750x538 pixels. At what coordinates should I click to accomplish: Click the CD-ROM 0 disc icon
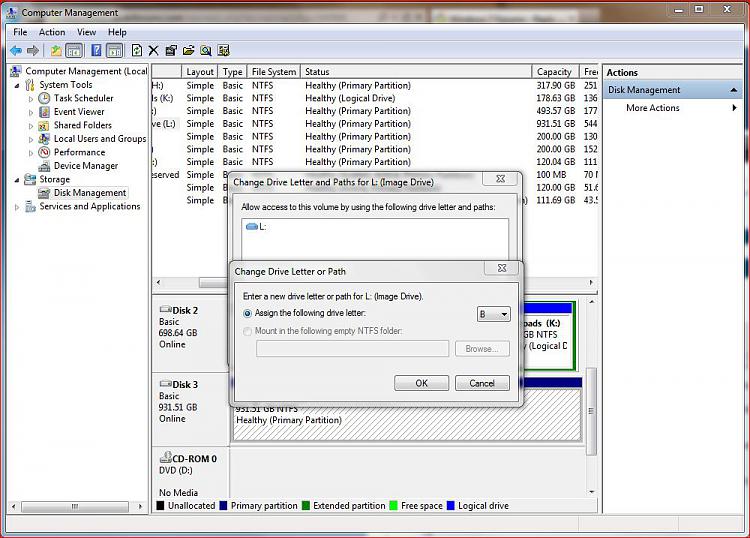pyautogui.click(x=165, y=457)
